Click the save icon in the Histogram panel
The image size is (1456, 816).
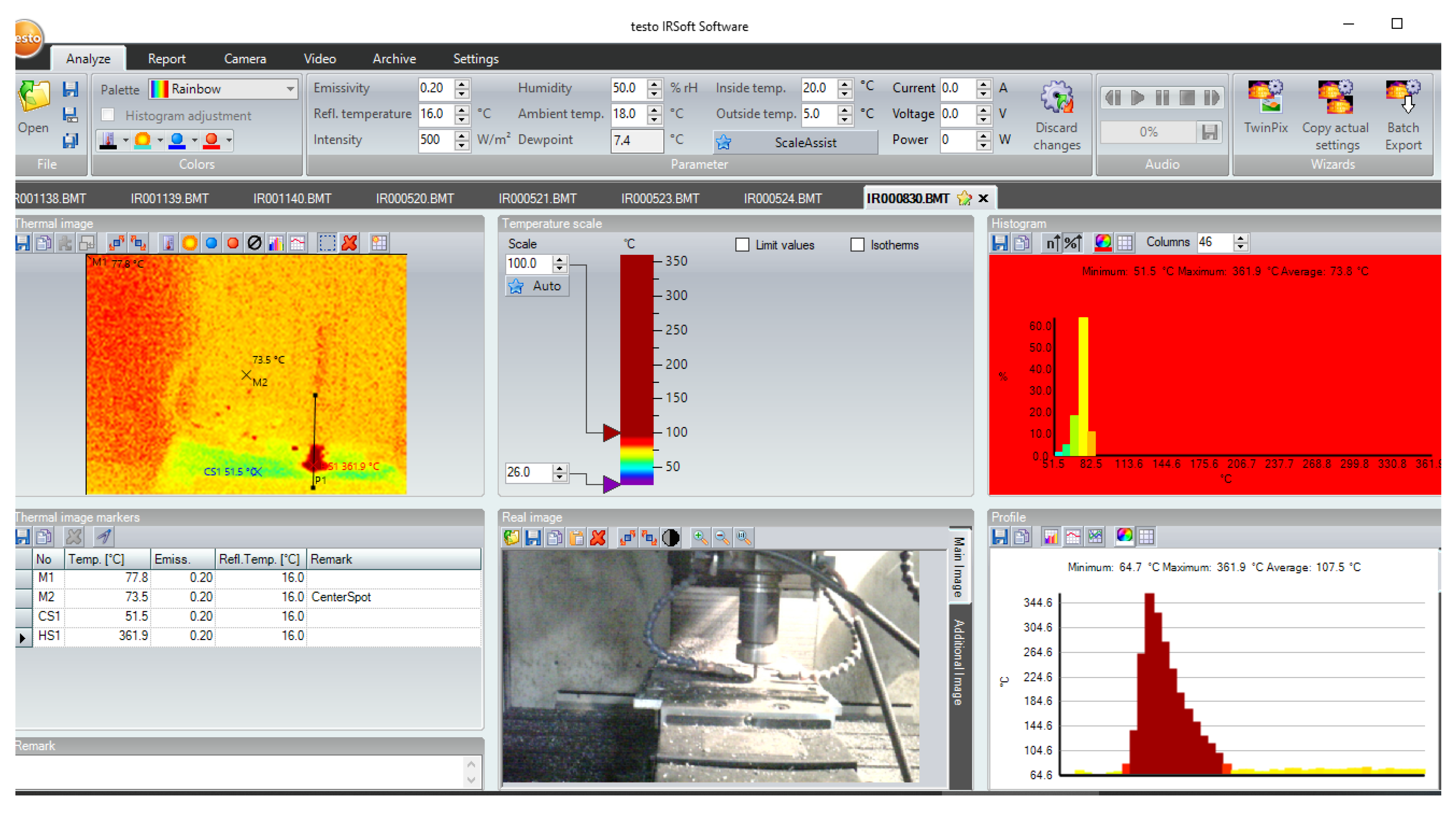(1000, 243)
